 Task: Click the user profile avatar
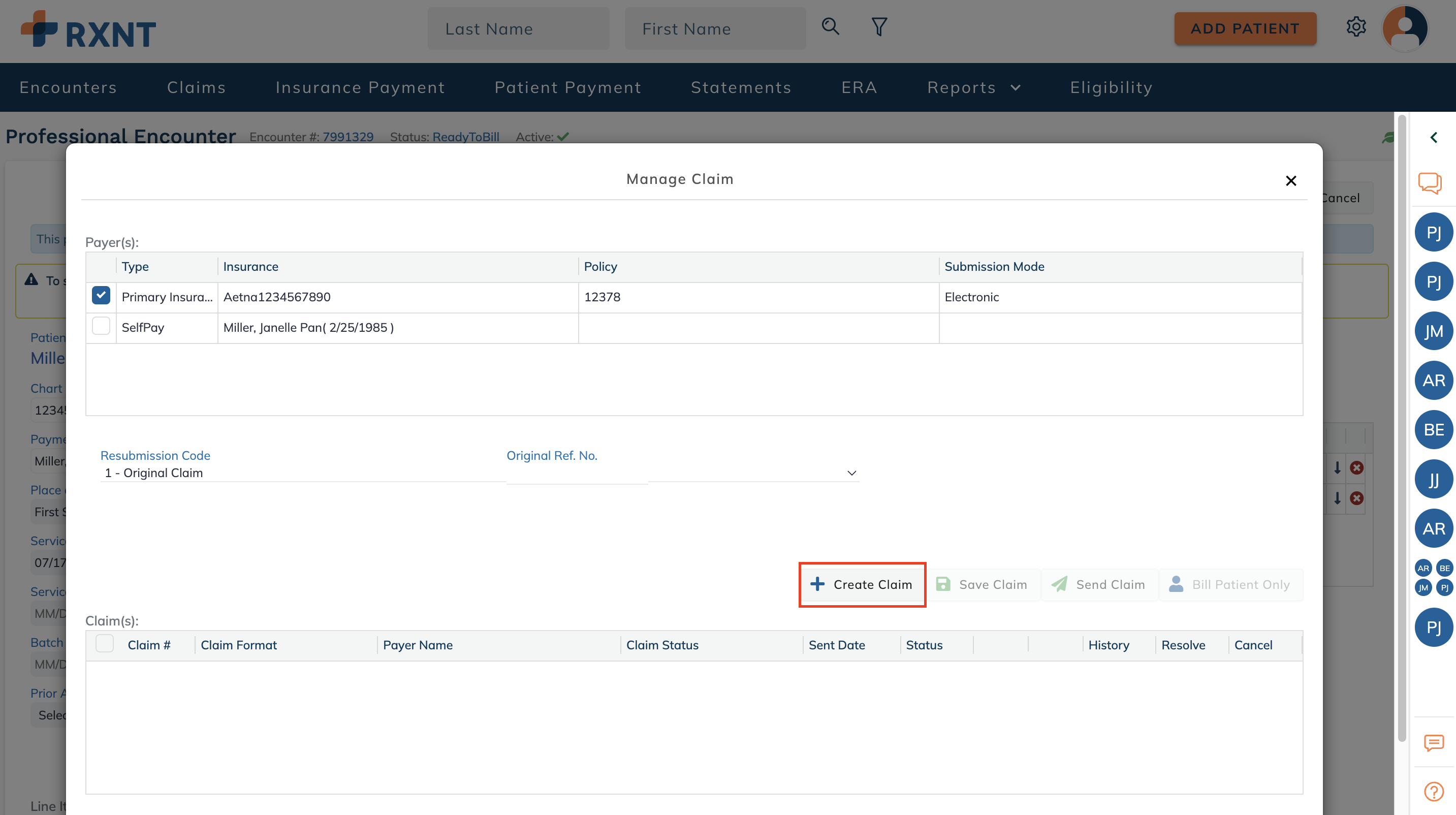[1405, 28]
